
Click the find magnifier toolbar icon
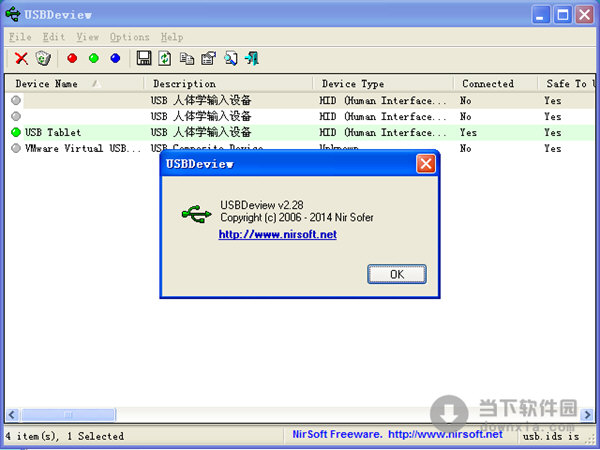231,59
